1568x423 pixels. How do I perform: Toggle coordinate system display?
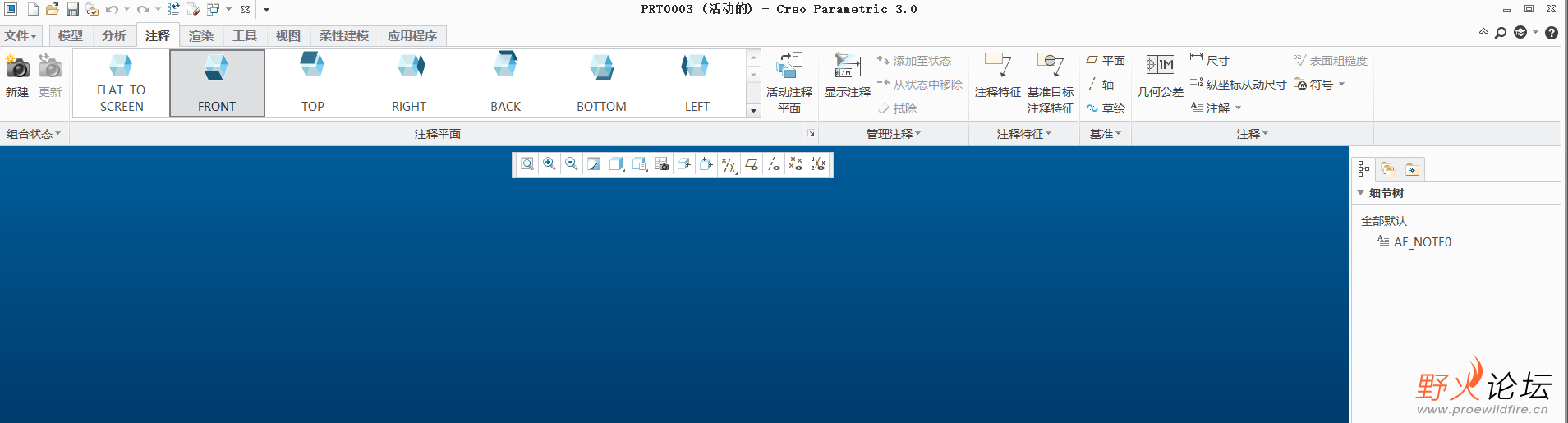pyautogui.click(x=818, y=164)
